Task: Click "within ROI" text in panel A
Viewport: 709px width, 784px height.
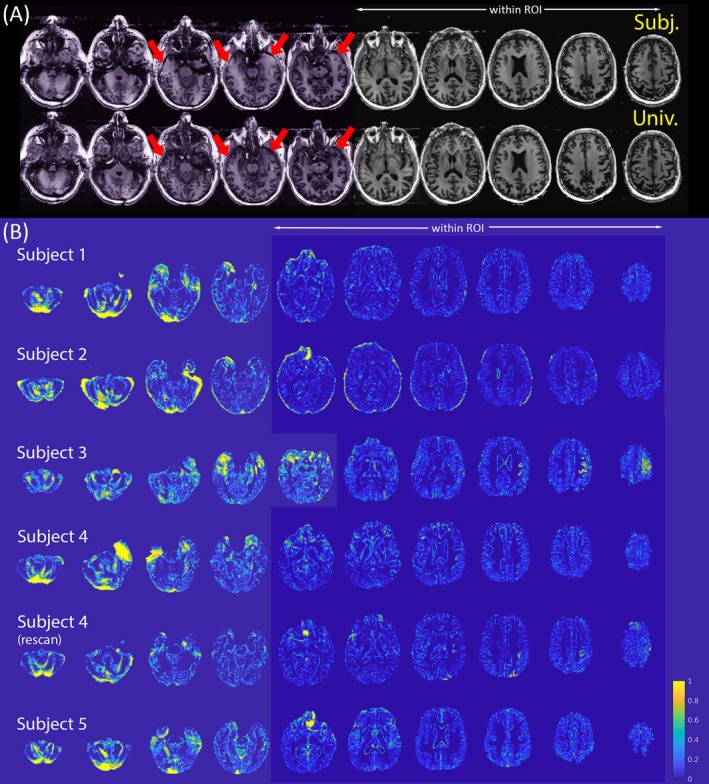Action: 515,10
